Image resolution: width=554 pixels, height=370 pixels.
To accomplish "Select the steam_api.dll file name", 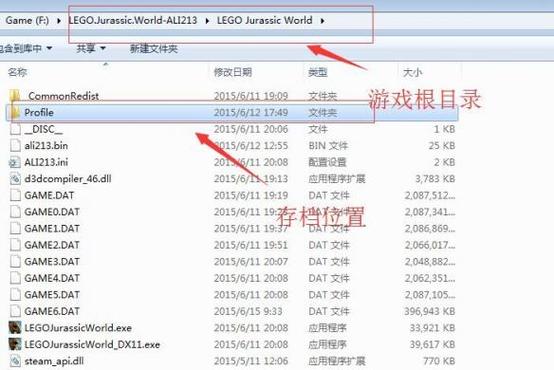I will [x=54, y=361].
